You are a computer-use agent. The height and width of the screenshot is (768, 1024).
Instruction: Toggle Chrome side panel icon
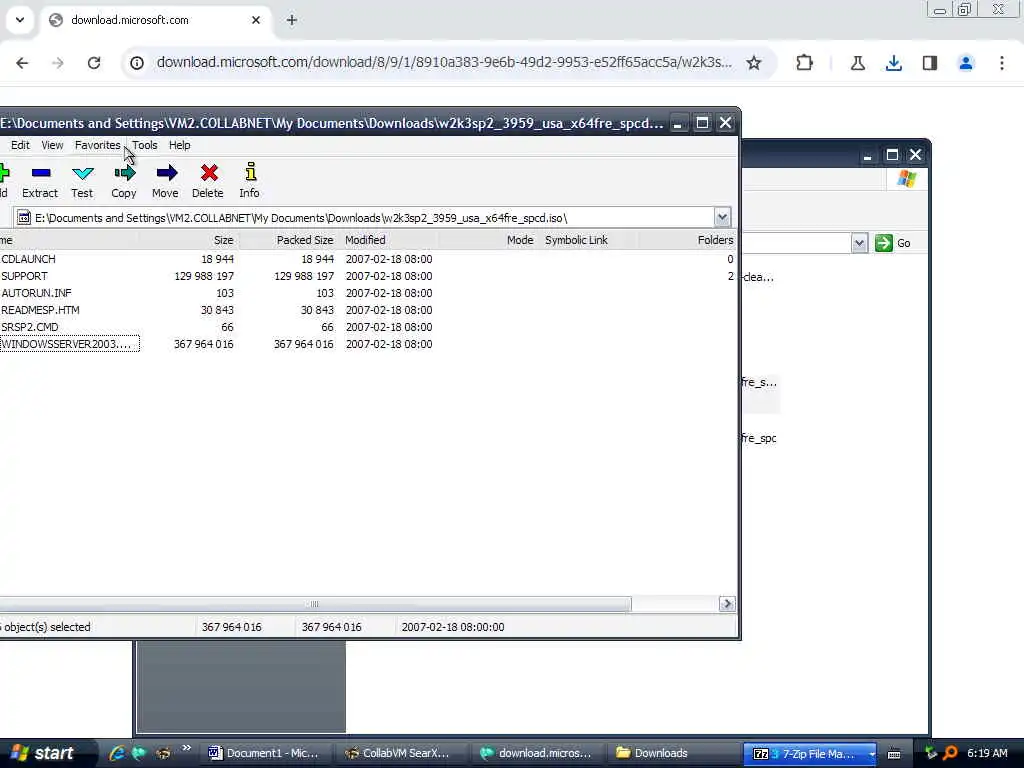930,63
